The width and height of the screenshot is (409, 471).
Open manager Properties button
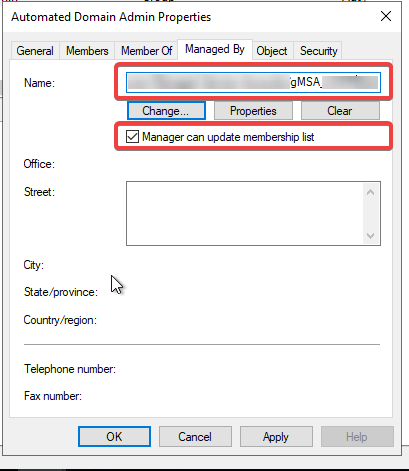tap(253, 111)
